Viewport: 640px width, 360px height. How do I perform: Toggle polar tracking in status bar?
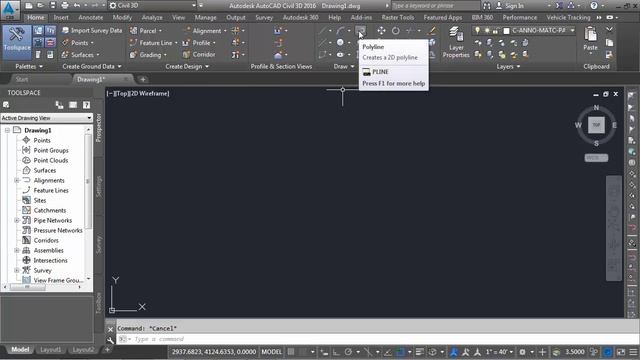tap(348, 352)
